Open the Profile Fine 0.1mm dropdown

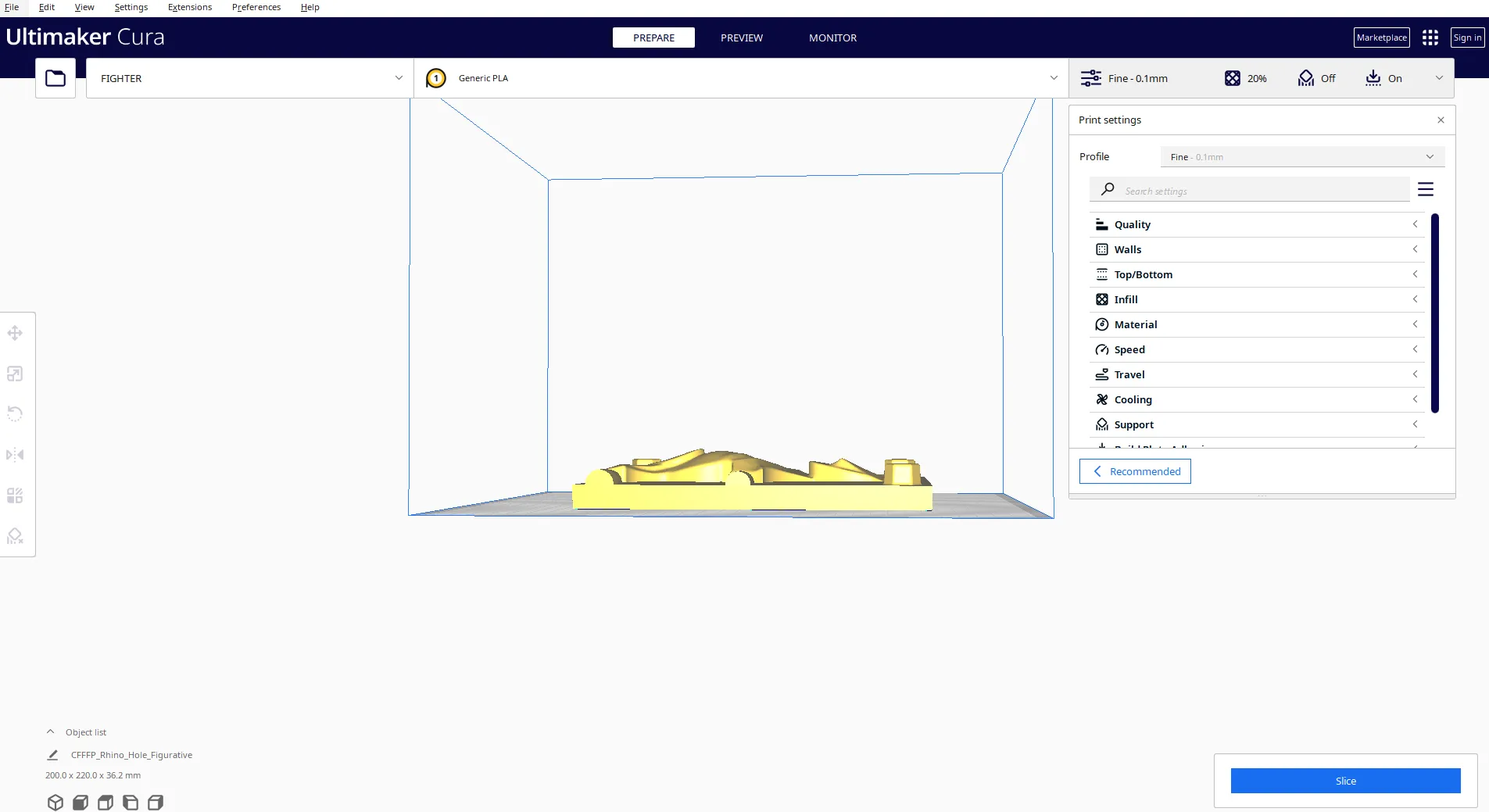coord(1302,156)
